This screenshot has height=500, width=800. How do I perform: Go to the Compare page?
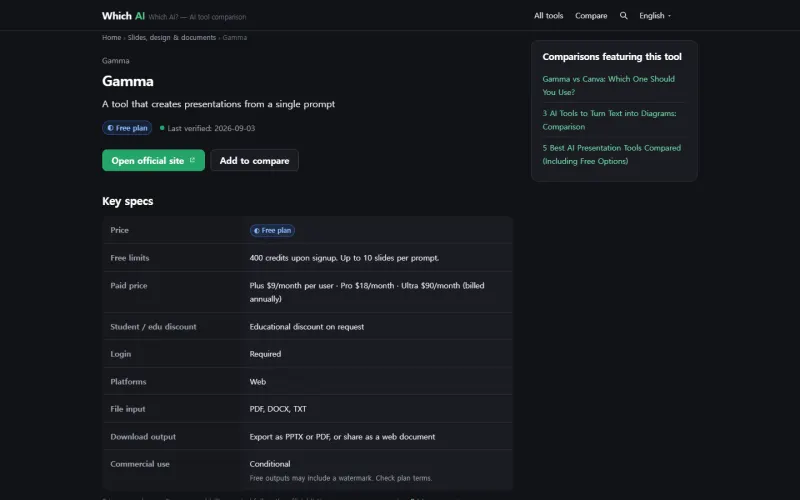(x=591, y=16)
